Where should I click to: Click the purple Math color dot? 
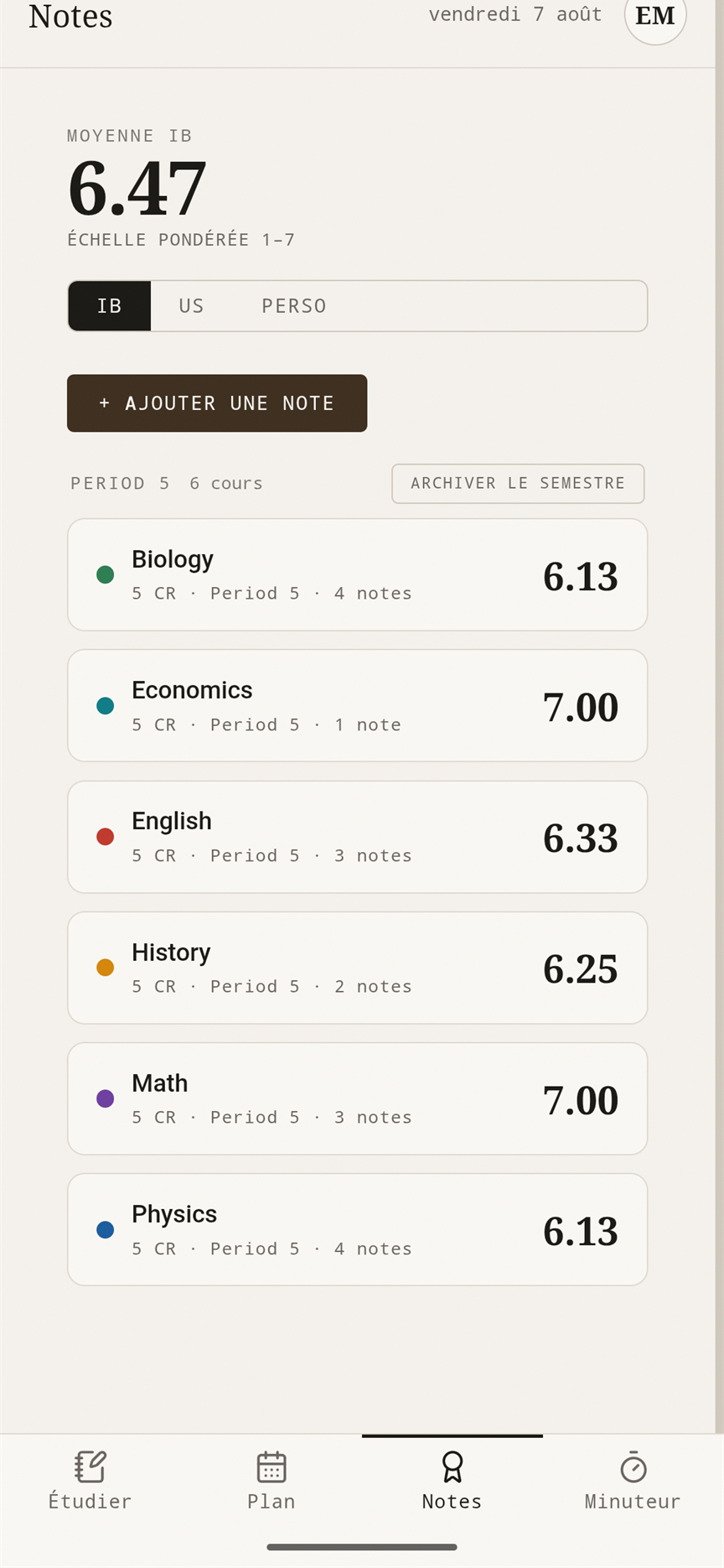point(105,1098)
